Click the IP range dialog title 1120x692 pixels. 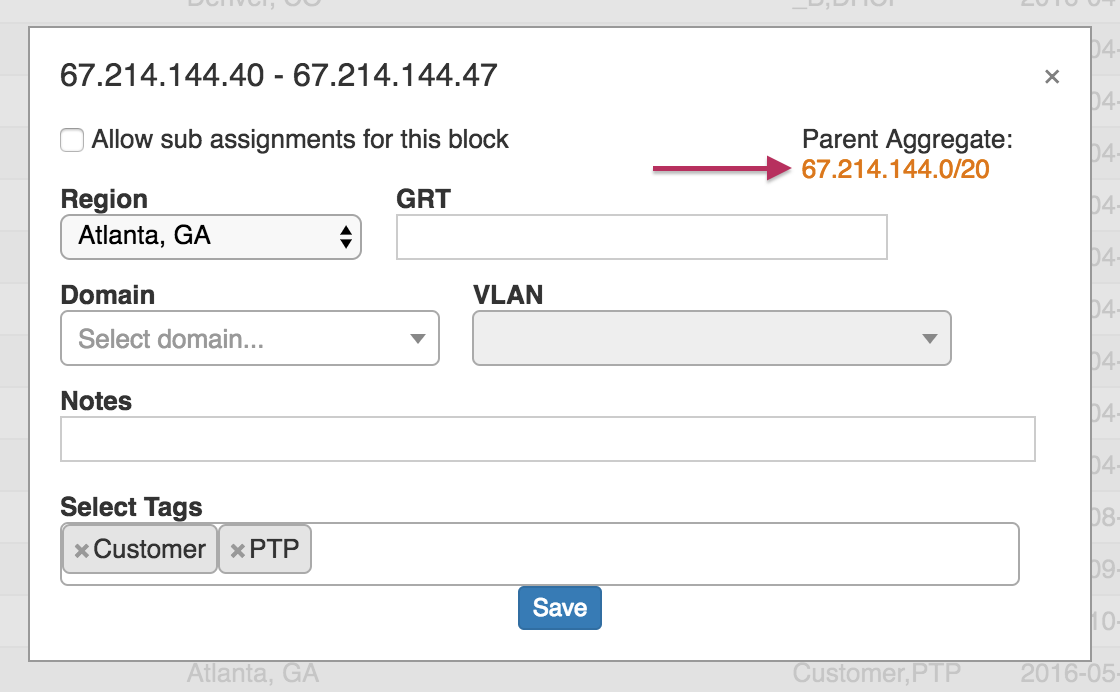pyautogui.click(x=279, y=75)
